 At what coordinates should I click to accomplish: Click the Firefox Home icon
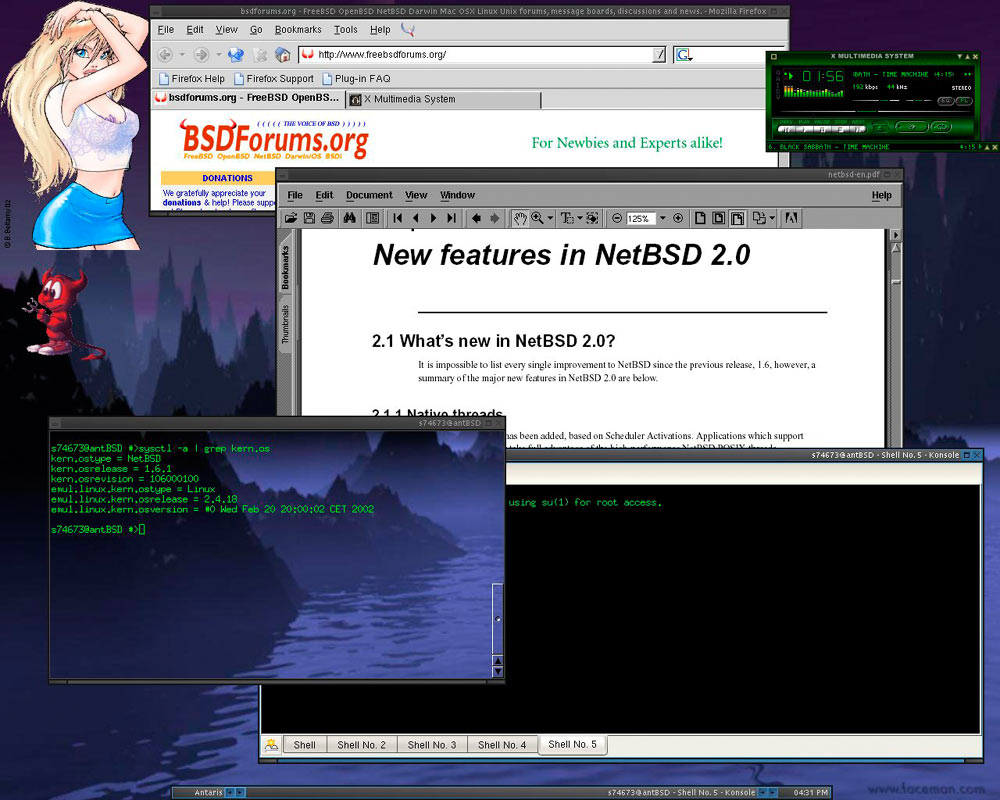tap(283, 55)
